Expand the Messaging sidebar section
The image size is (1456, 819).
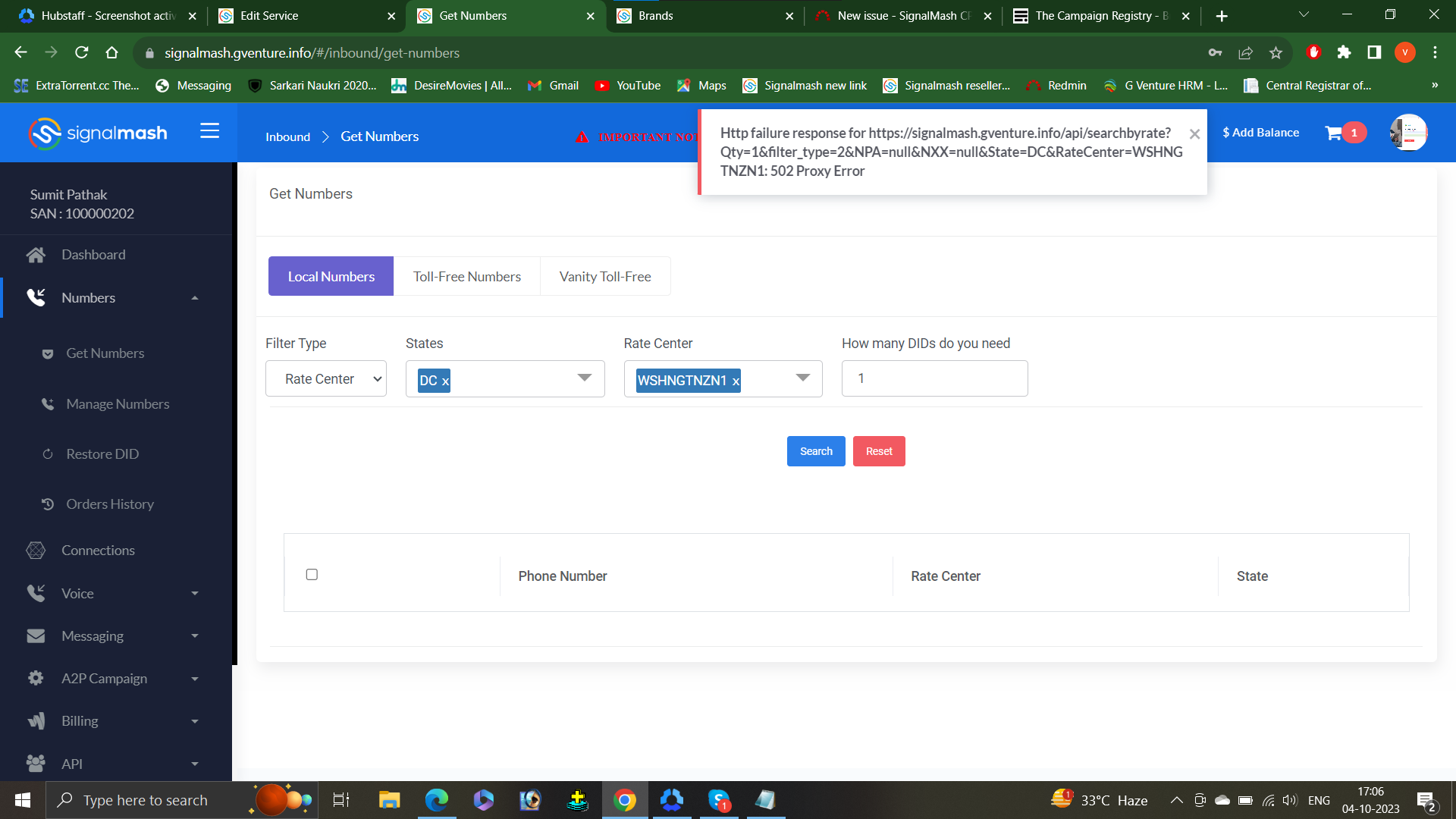[116, 636]
